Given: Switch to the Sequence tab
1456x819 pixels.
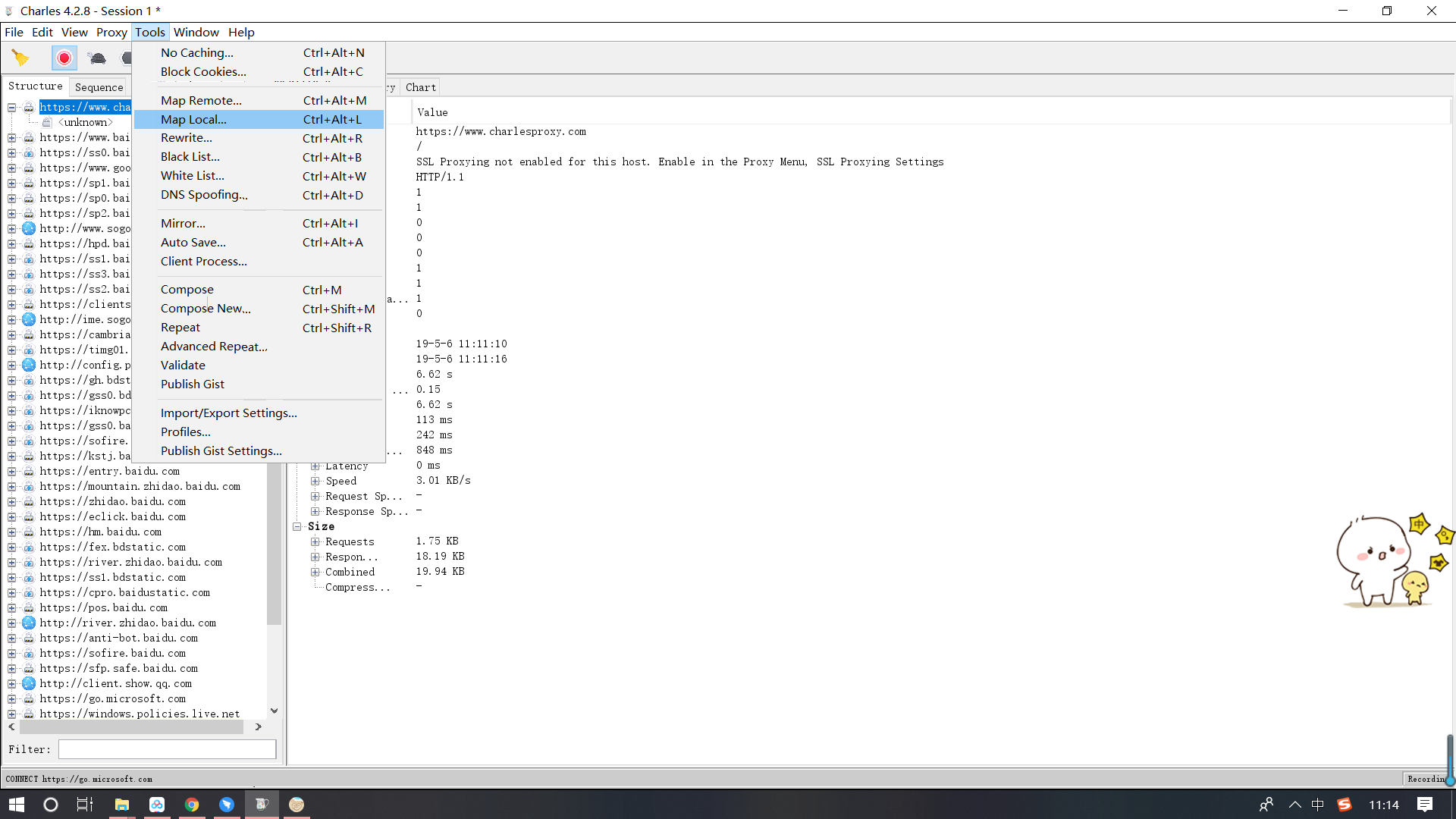Looking at the screenshot, I should coord(99,87).
